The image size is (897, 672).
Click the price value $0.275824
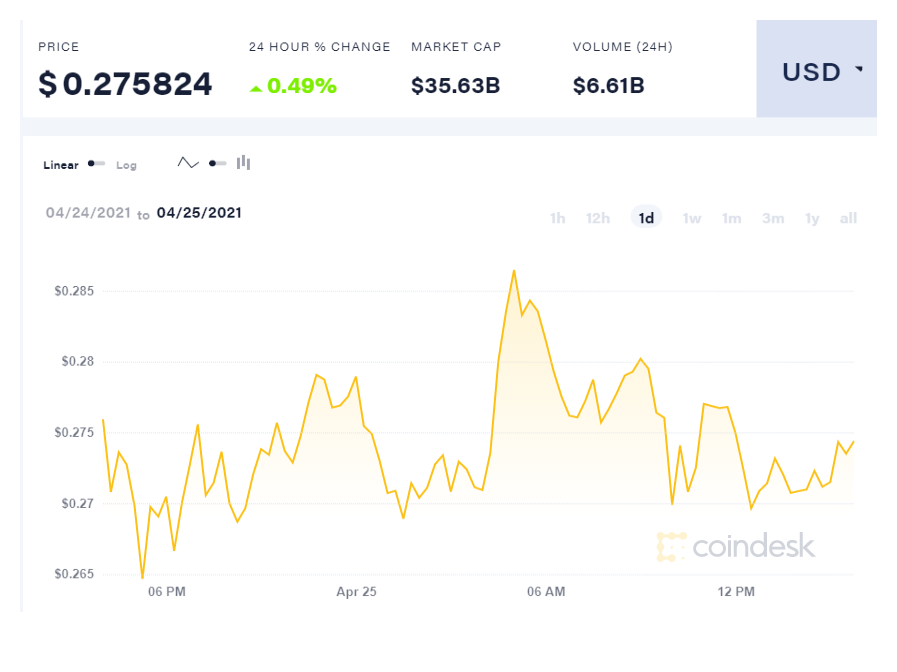[x=125, y=84]
